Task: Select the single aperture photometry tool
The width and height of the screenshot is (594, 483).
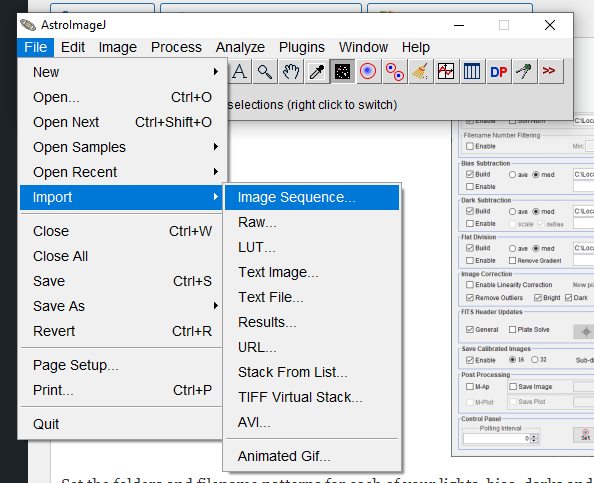Action: pos(368,71)
